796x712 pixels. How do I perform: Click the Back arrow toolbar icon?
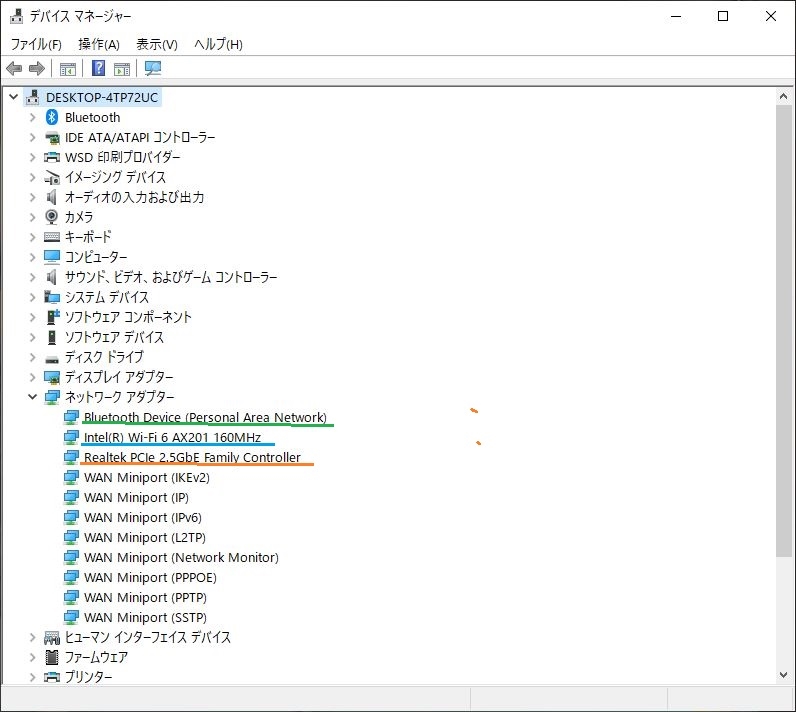pos(14,68)
